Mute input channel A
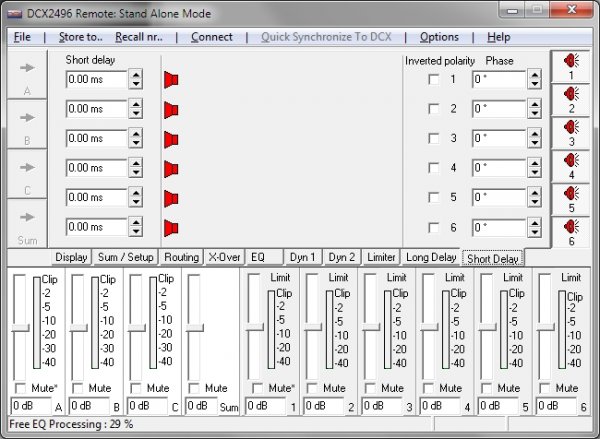The width and height of the screenshot is (600, 439). click(20, 388)
